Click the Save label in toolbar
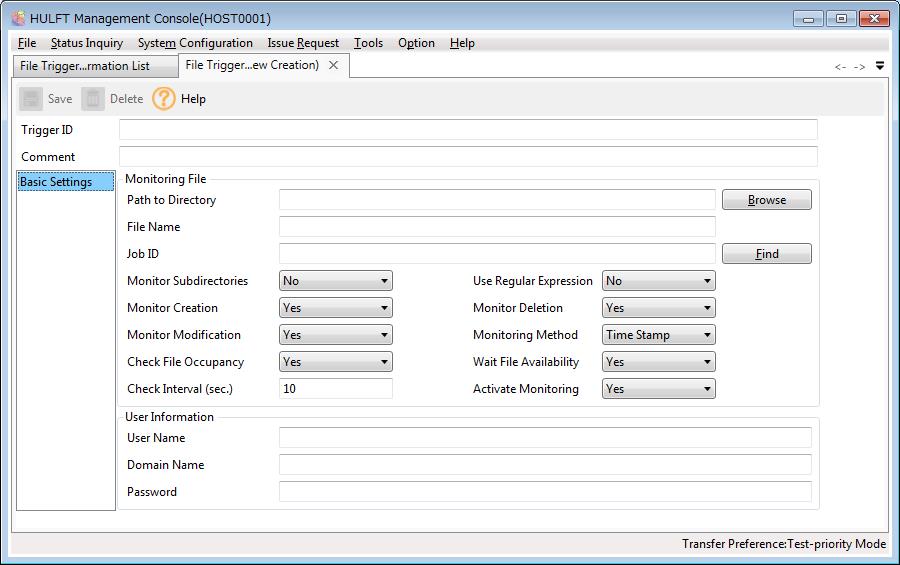Screen dimensions: 900x565 click(60, 99)
